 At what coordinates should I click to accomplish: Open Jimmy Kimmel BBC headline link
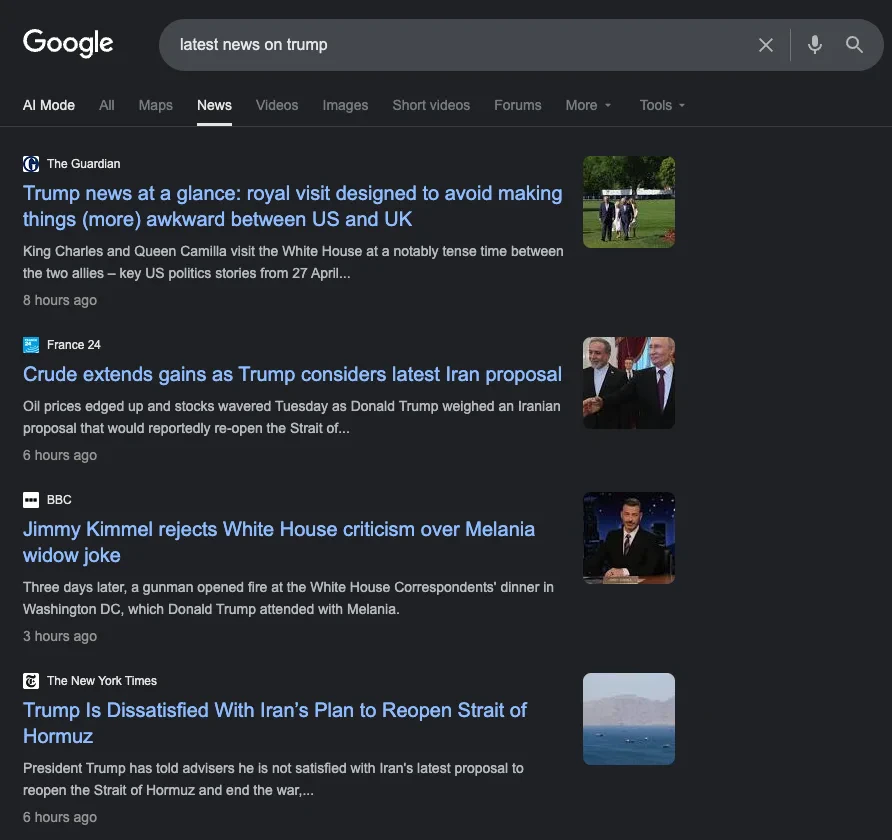279,542
